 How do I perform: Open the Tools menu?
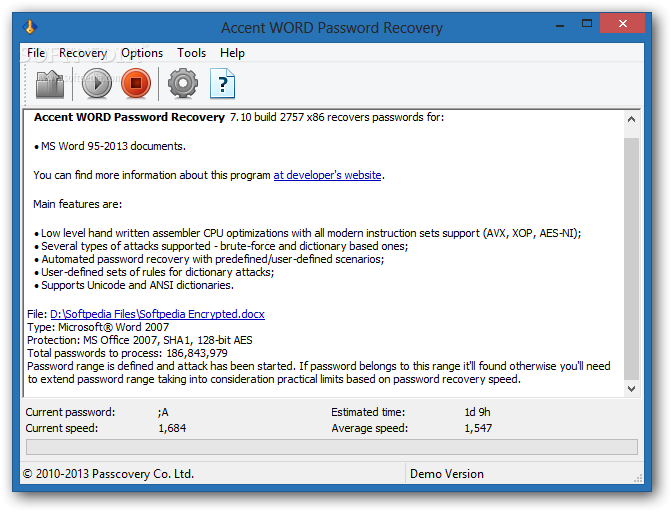[x=192, y=53]
